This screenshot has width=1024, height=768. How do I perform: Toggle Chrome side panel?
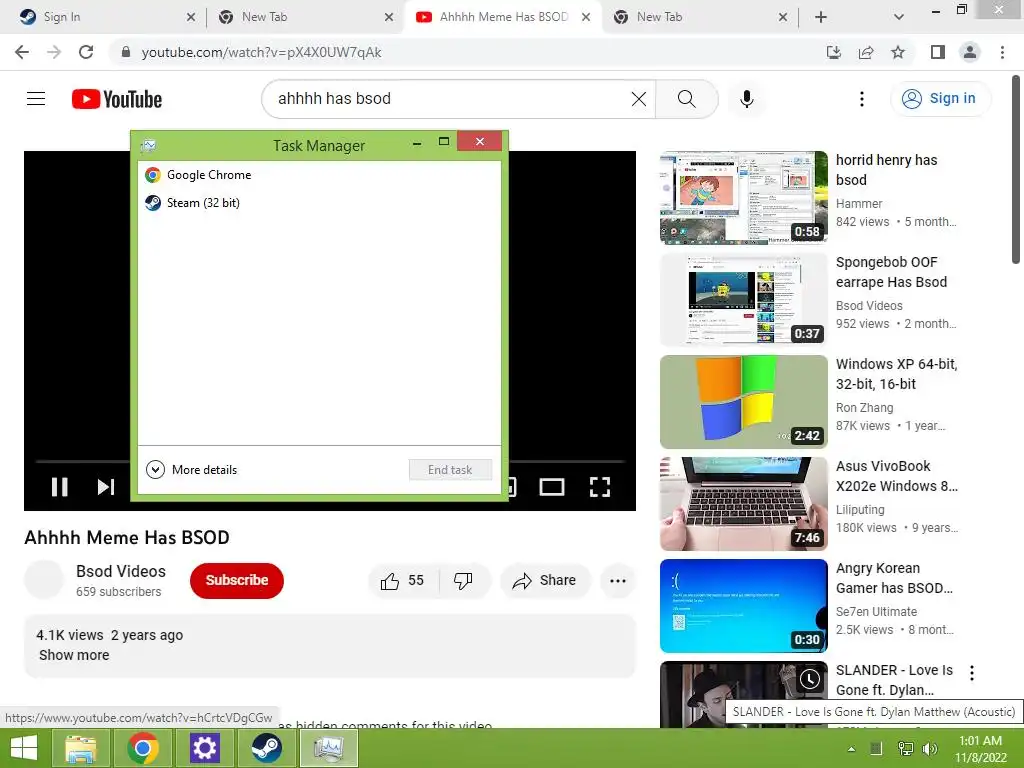click(x=938, y=52)
